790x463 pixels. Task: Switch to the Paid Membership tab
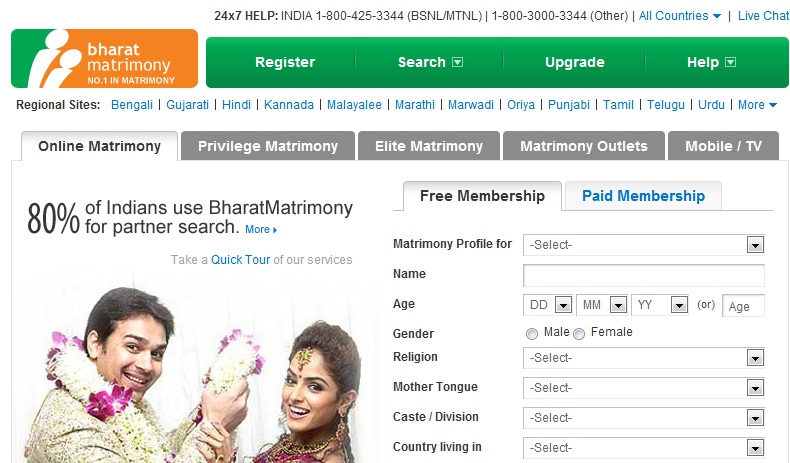click(x=643, y=195)
